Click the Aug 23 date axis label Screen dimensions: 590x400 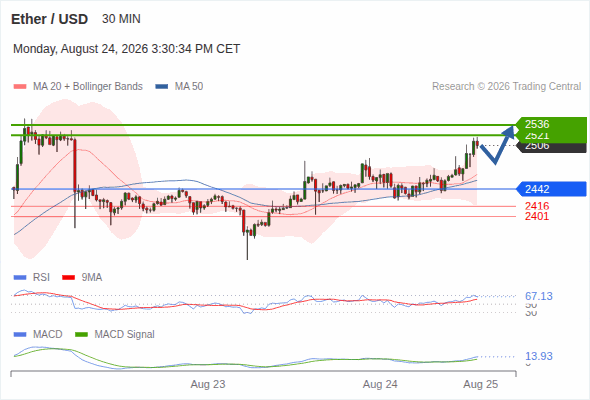(x=208, y=384)
